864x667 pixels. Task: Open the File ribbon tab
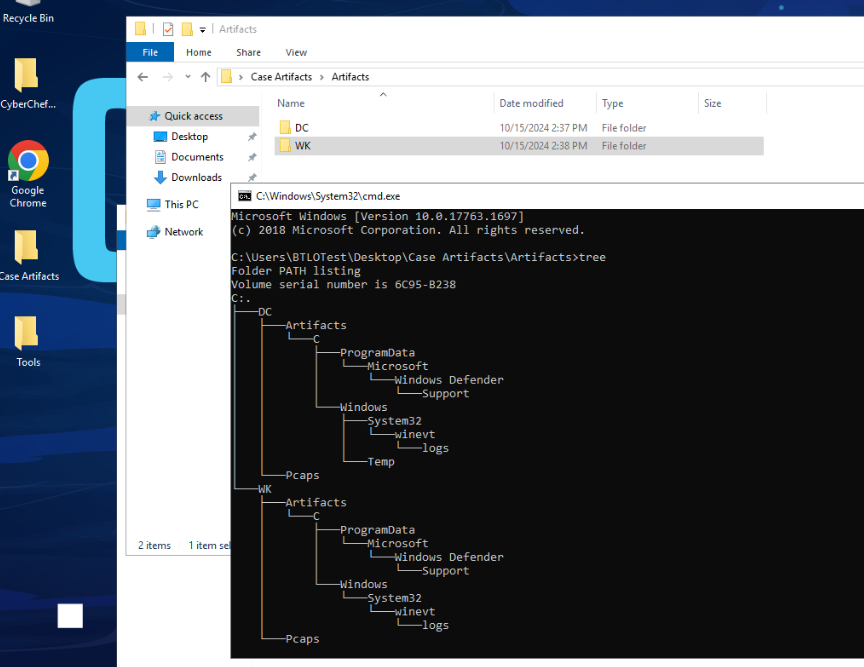[150, 52]
